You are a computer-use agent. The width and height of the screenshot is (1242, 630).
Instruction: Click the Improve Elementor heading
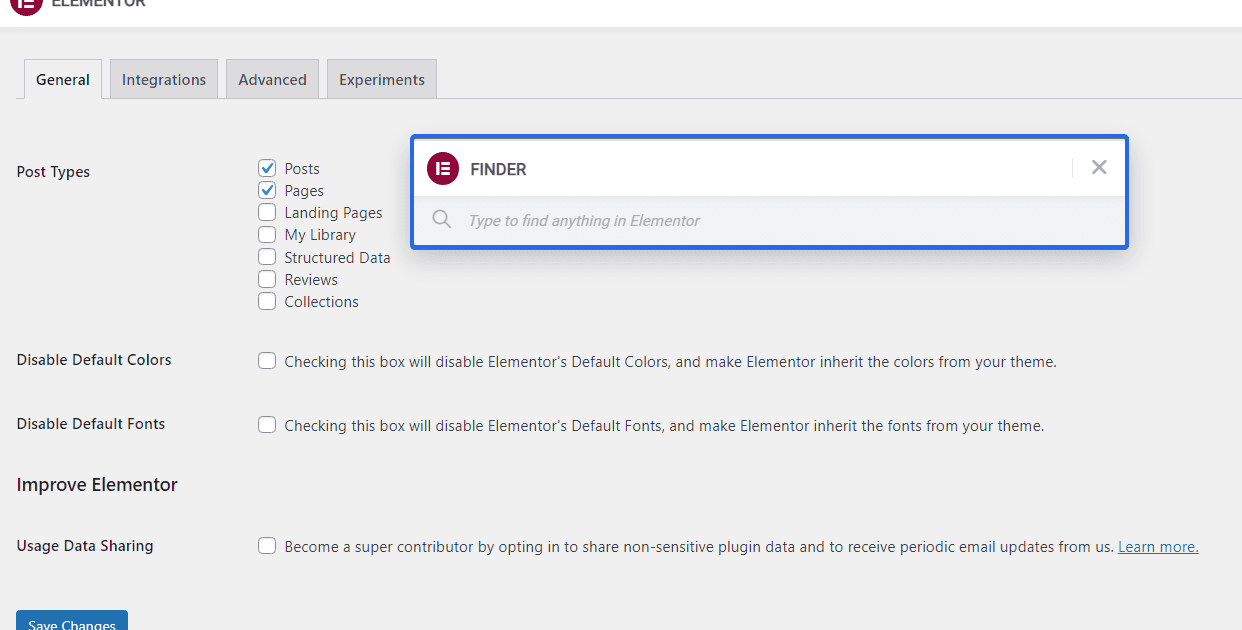97,485
